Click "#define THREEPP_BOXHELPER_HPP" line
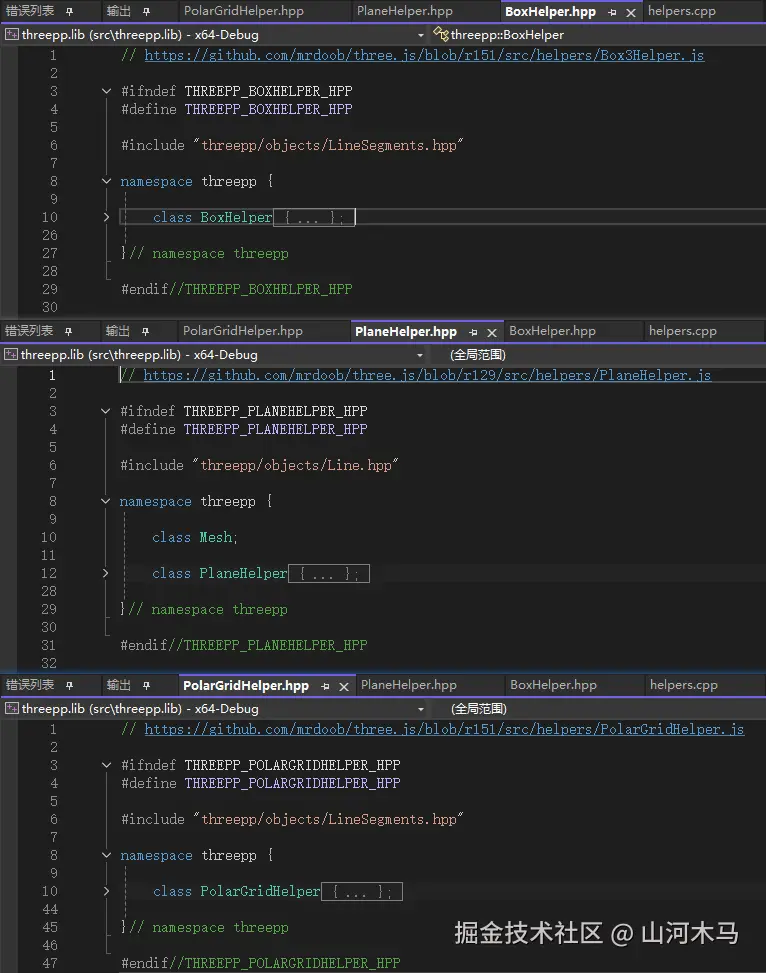 [237, 109]
